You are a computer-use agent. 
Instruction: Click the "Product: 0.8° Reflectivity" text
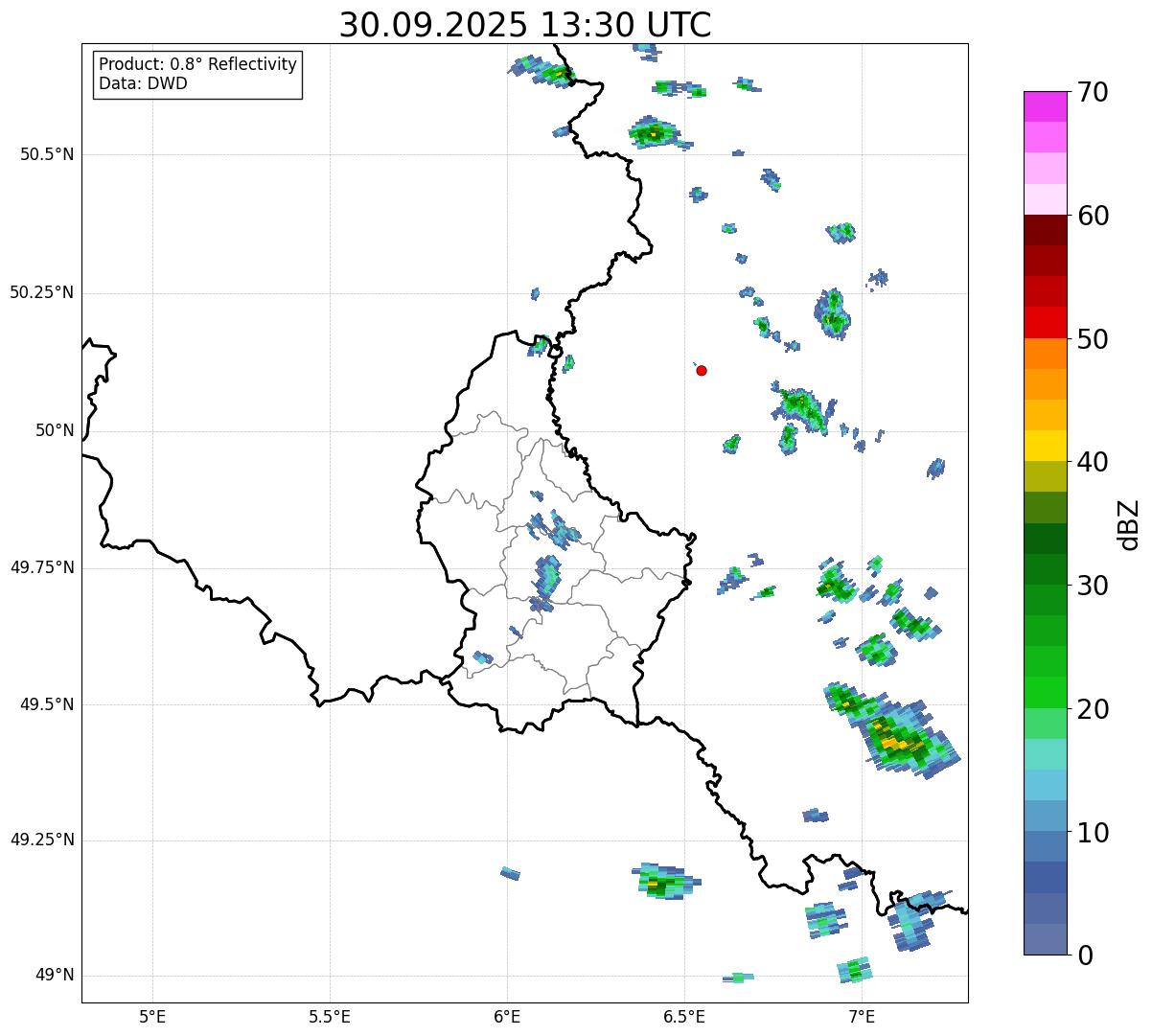pyautogui.click(x=197, y=64)
